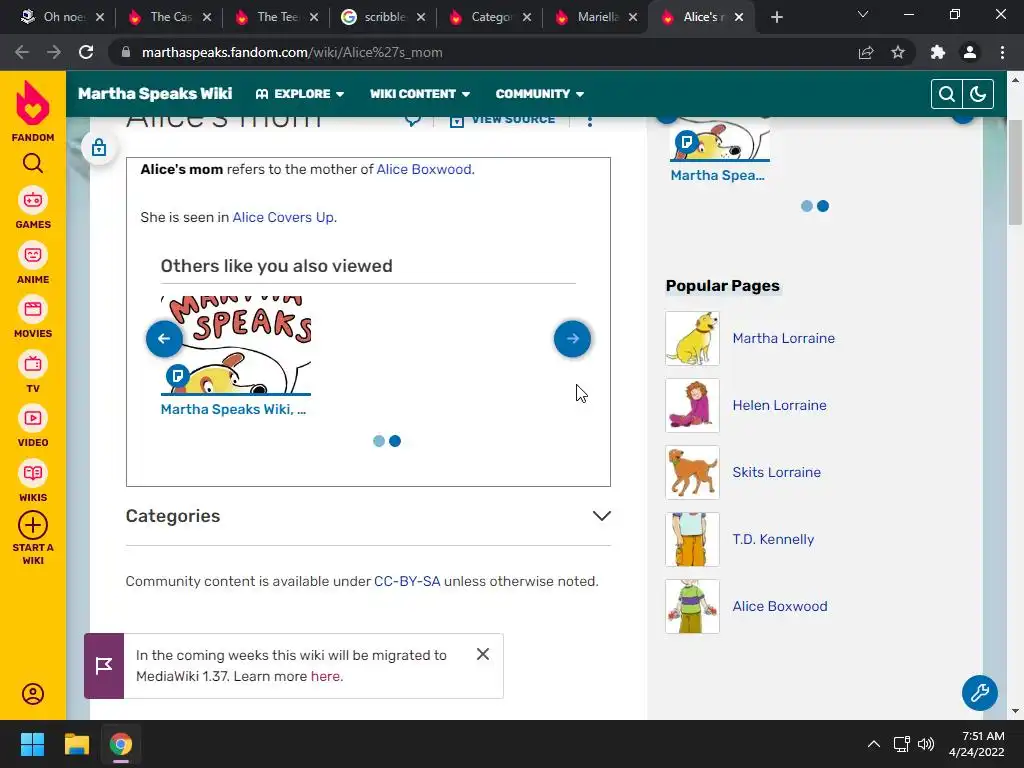Open Windows Start menu
This screenshot has height=768, width=1024.
pos(32,744)
